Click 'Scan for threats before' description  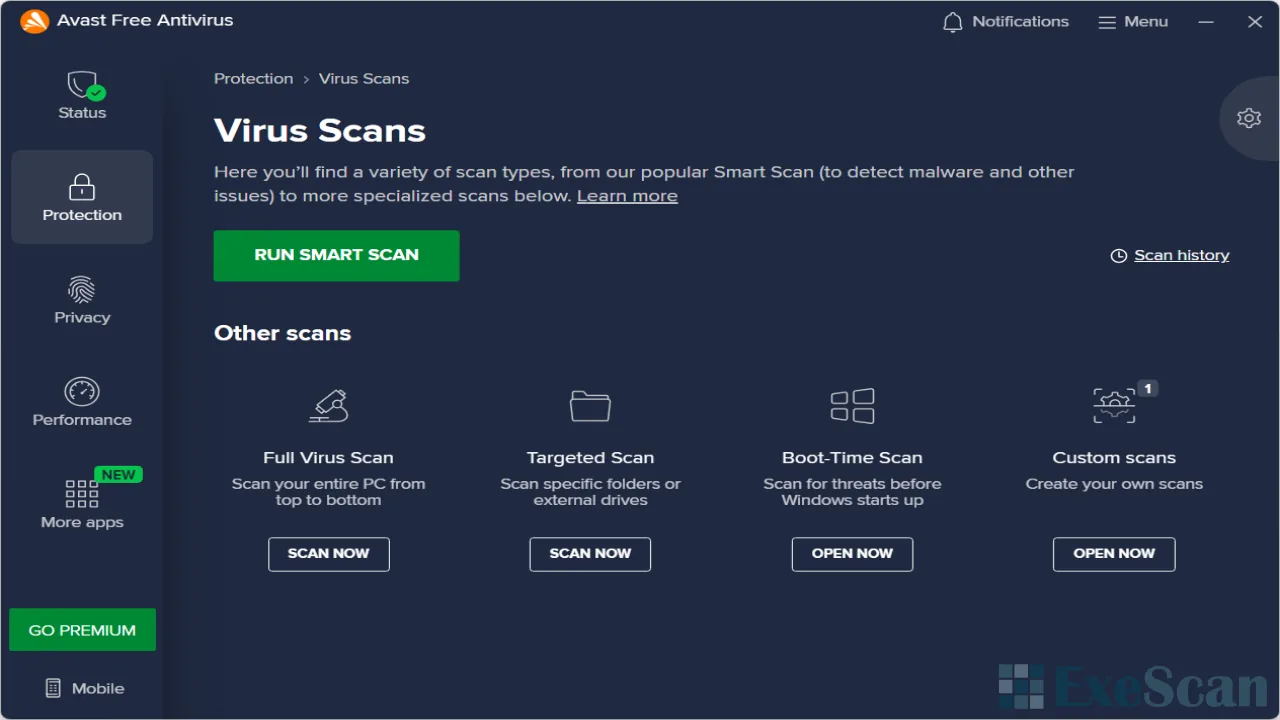(x=852, y=492)
